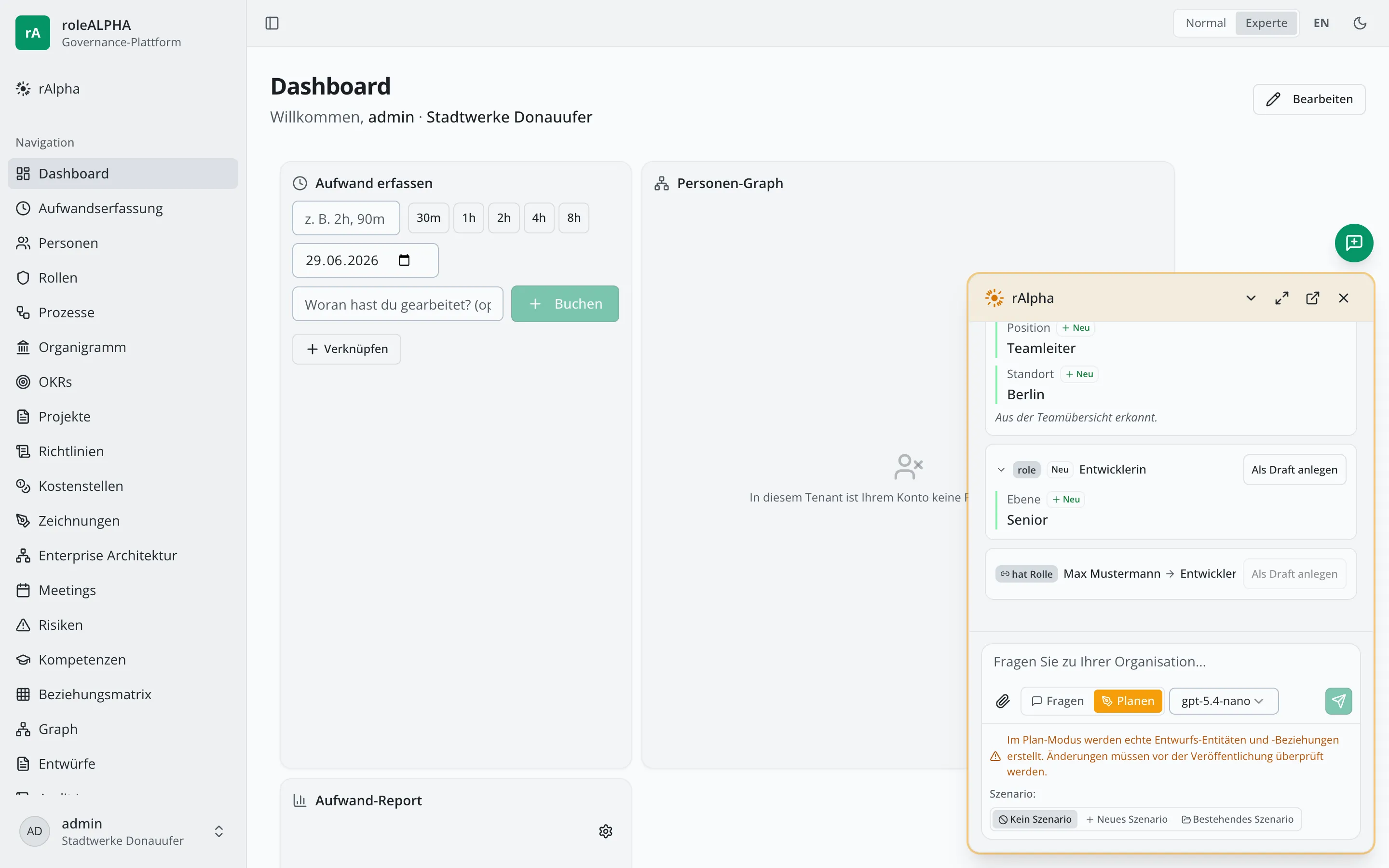Pick the 30m quick duration
Screen dimensions: 1389x868
428,217
